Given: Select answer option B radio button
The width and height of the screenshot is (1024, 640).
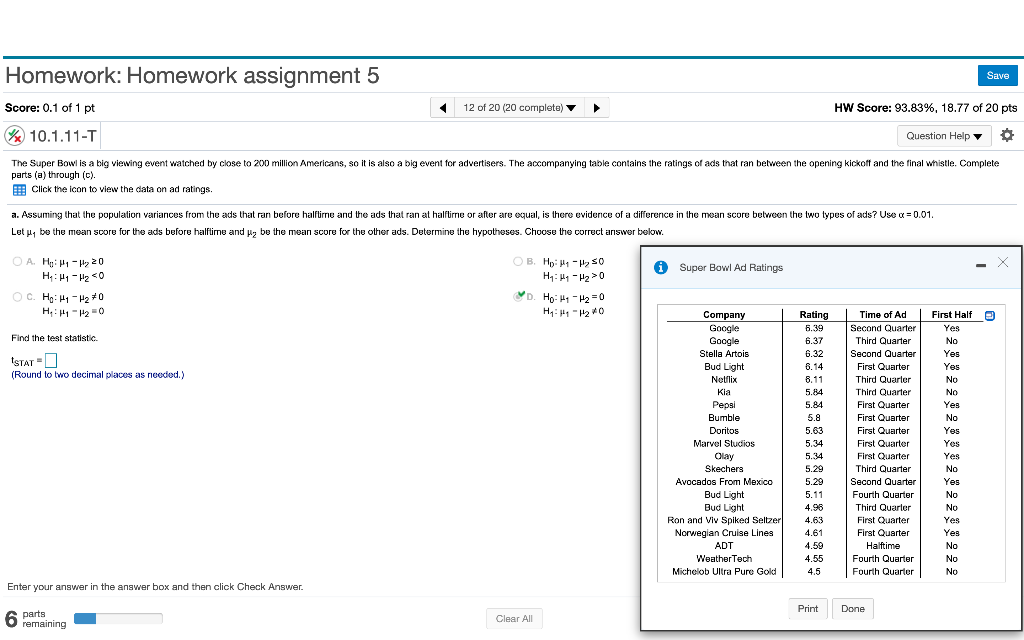Looking at the screenshot, I should point(518,261).
